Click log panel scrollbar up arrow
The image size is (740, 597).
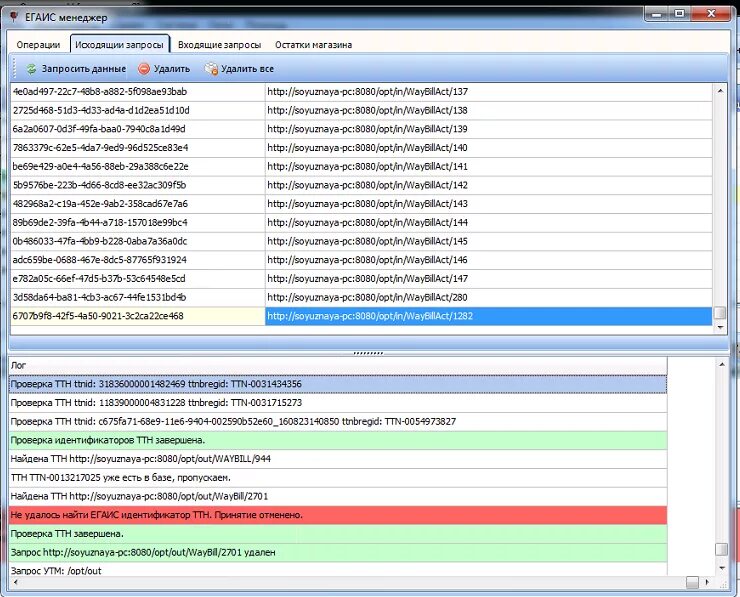coord(721,364)
